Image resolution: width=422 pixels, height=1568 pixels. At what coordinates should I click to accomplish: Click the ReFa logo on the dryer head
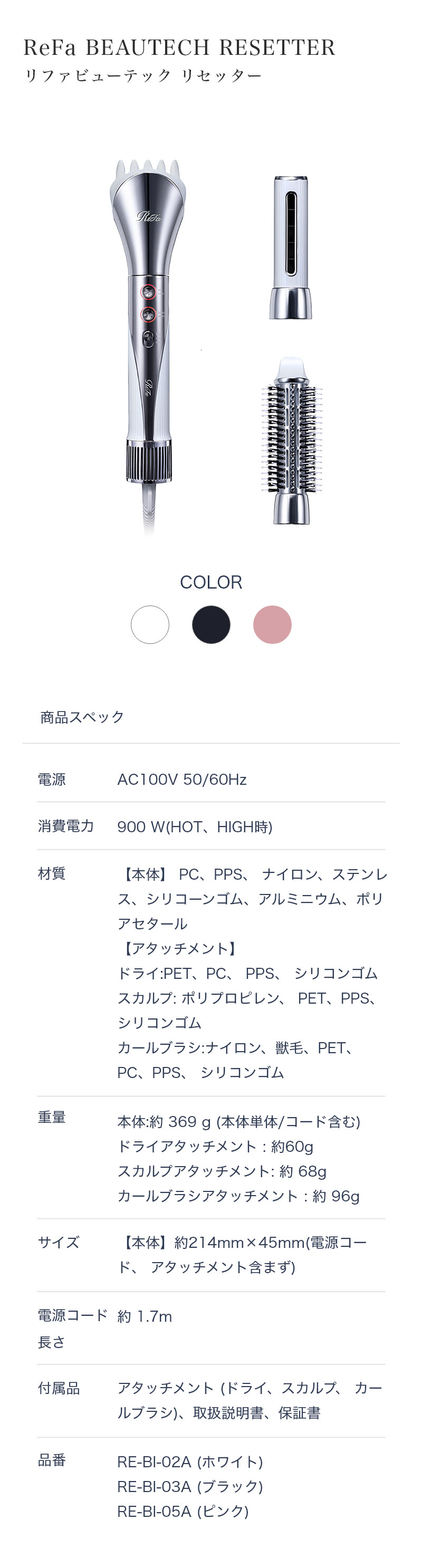[149, 216]
